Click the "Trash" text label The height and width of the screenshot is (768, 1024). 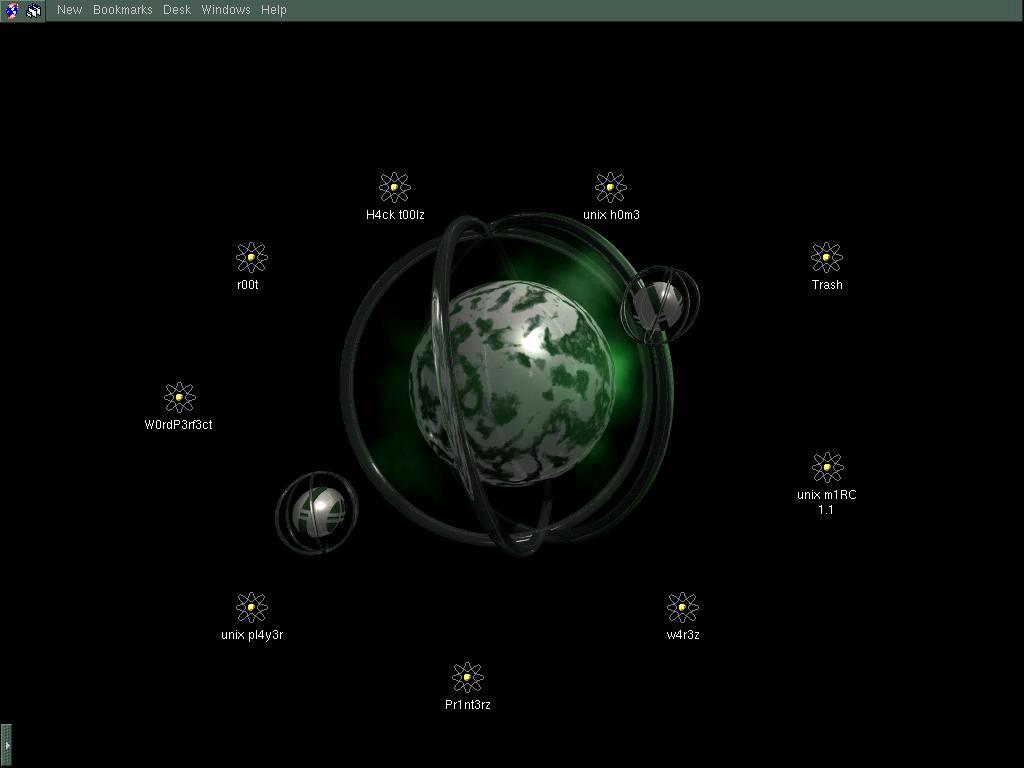click(827, 285)
